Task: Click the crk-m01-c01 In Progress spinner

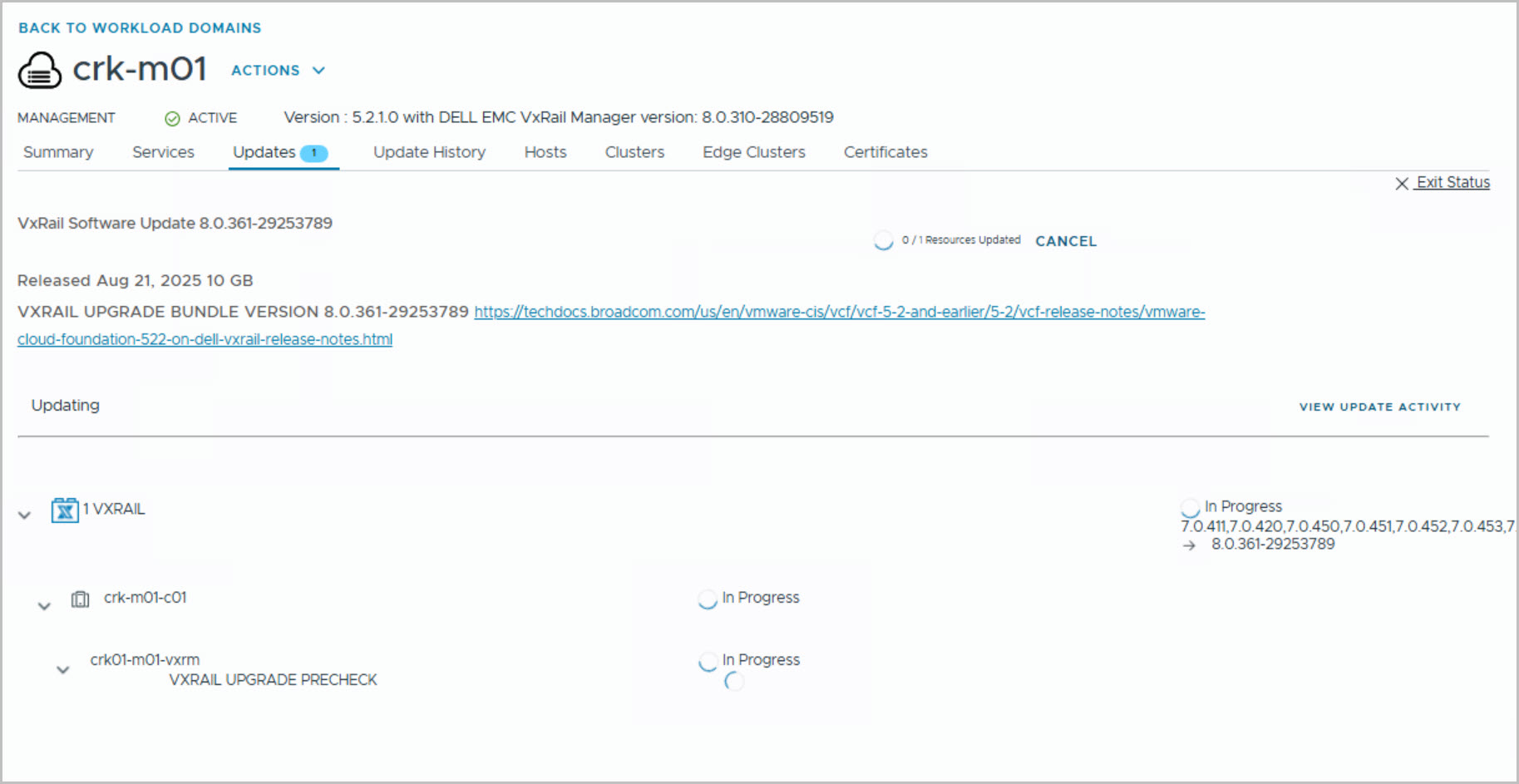Action: coord(708,599)
